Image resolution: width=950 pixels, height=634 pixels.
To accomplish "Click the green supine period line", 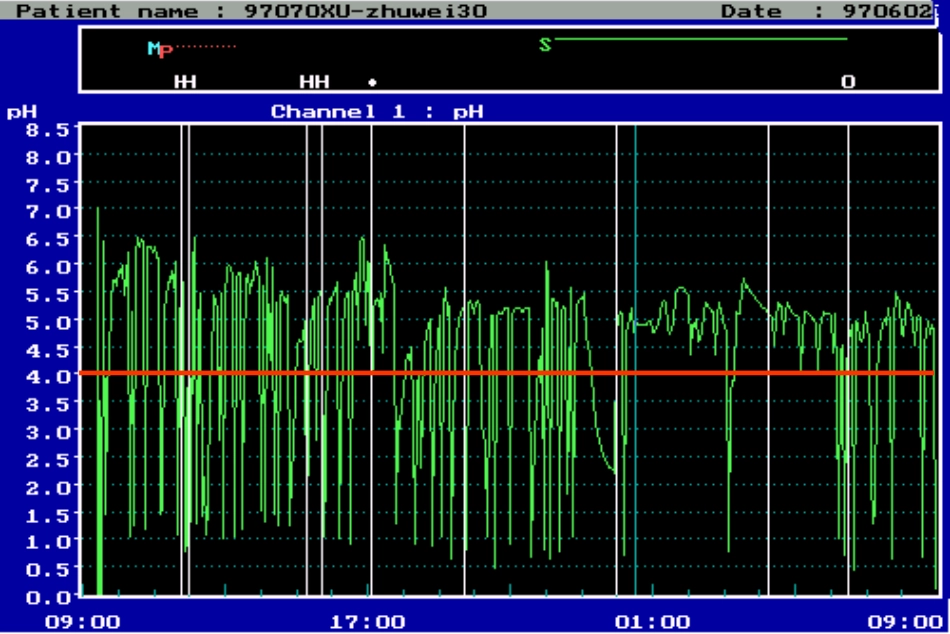I will pyautogui.click(x=700, y=39).
